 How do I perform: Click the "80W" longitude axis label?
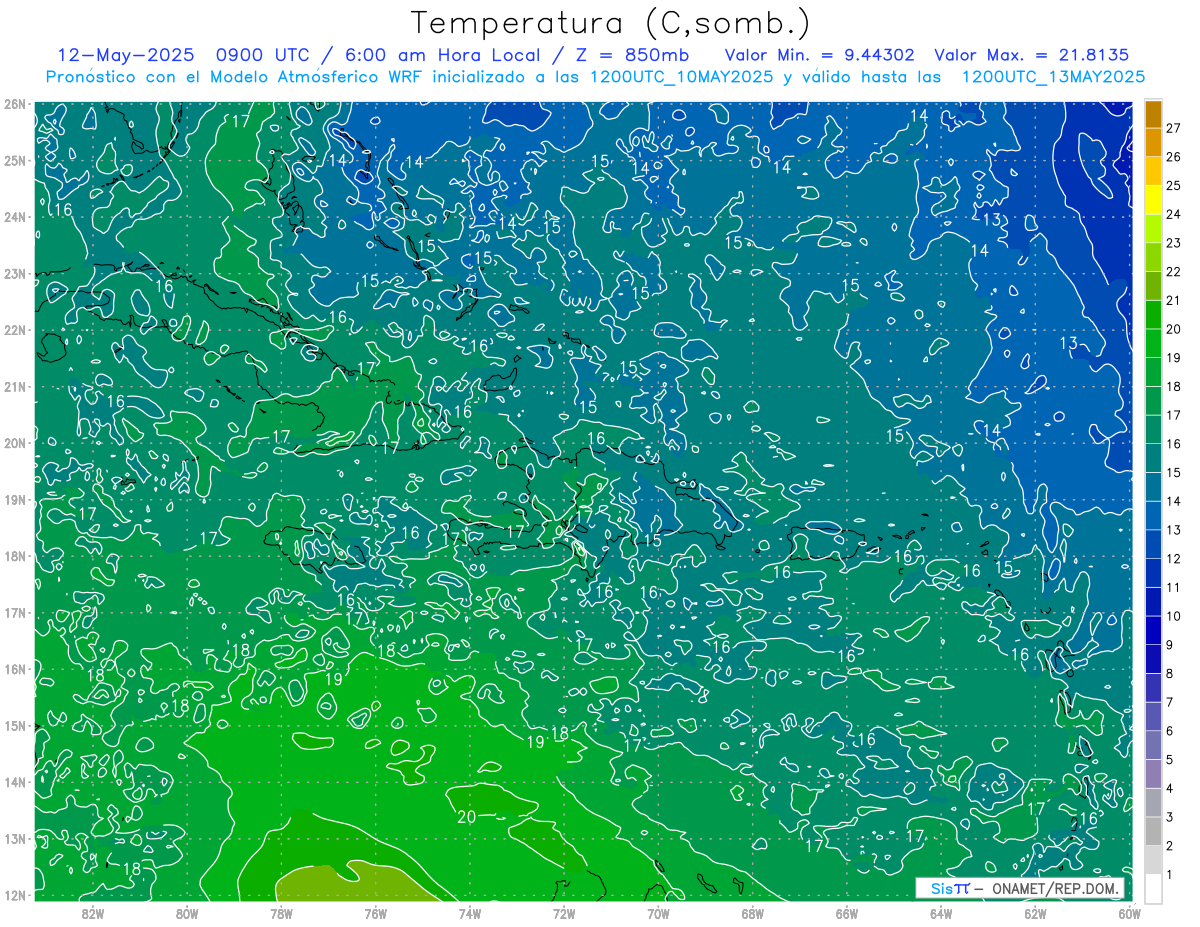(x=187, y=913)
